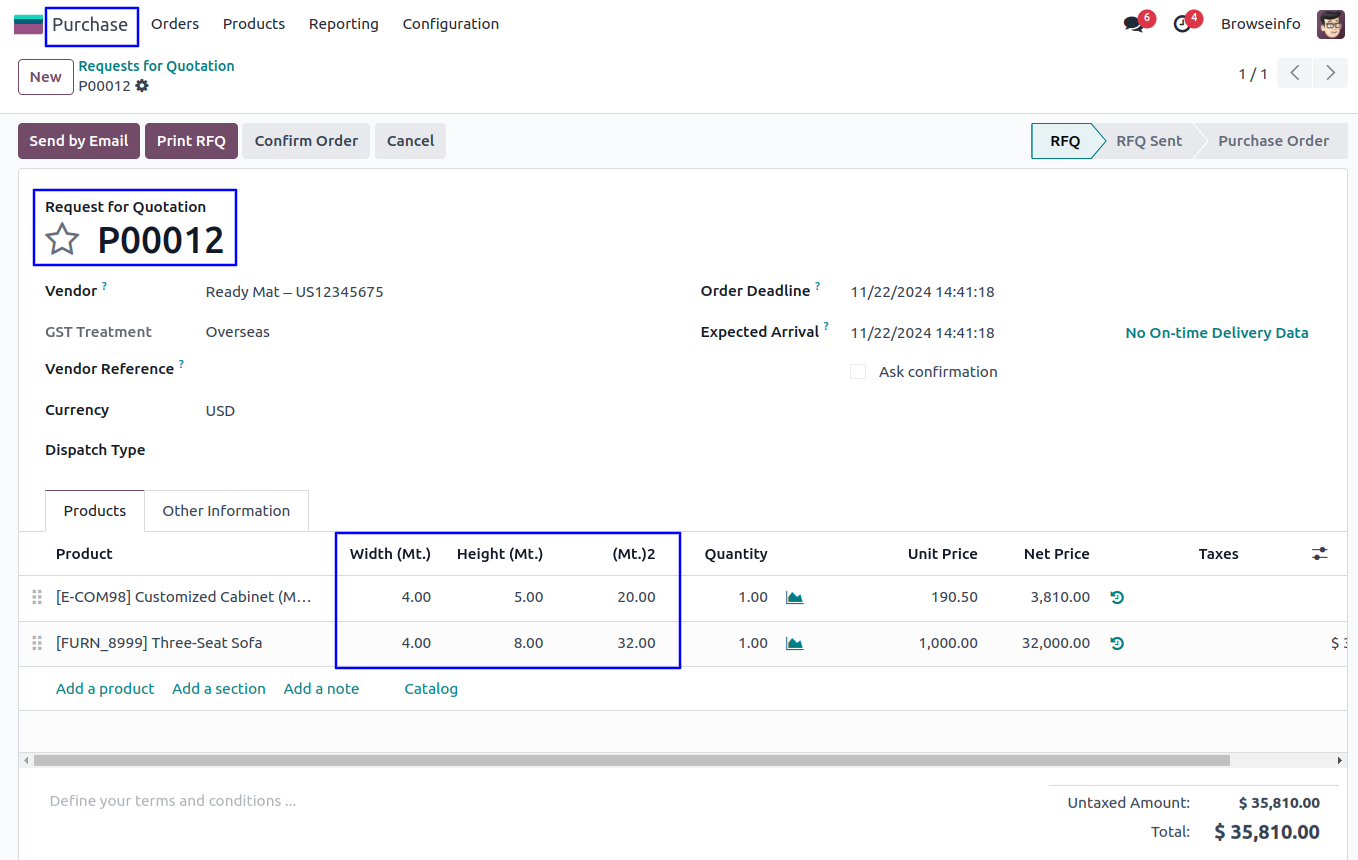Click the Odoo app home logo icon

point(28,24)
